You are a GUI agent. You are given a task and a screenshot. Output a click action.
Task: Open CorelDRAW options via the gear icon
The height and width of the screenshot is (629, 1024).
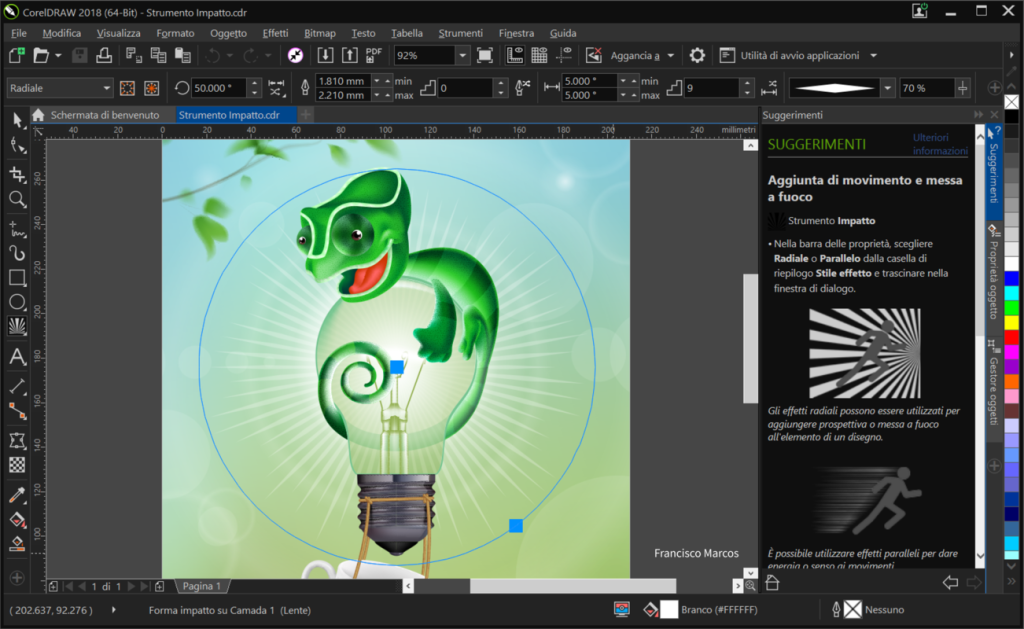pyautogui.click(x=696, y=55)
